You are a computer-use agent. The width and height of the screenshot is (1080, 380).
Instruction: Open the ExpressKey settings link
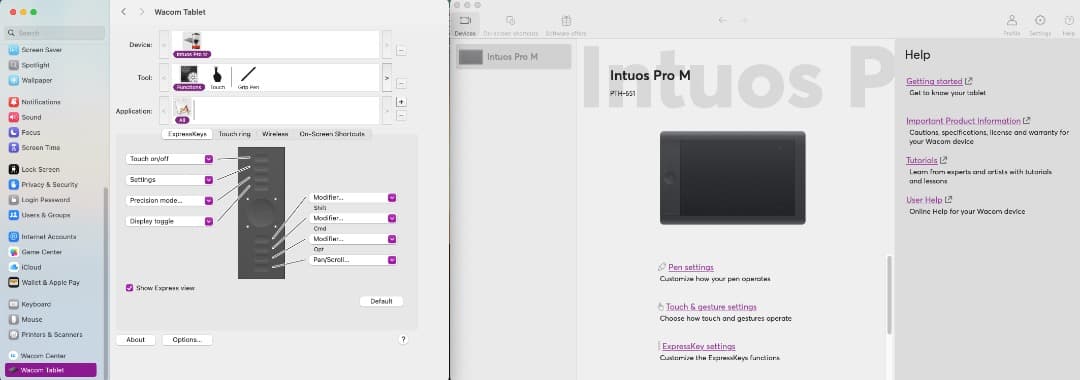[698, 346]
